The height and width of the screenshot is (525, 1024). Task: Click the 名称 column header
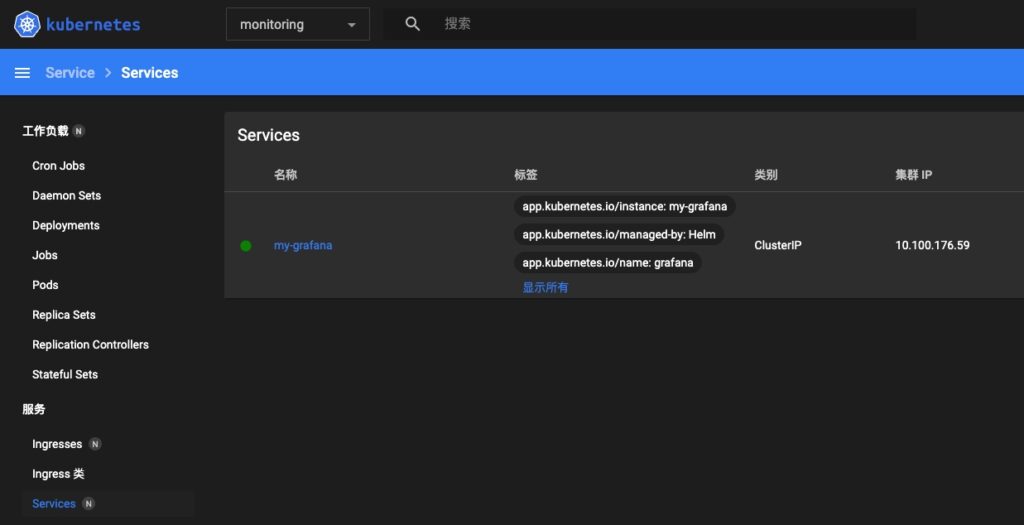pos(285,175)
